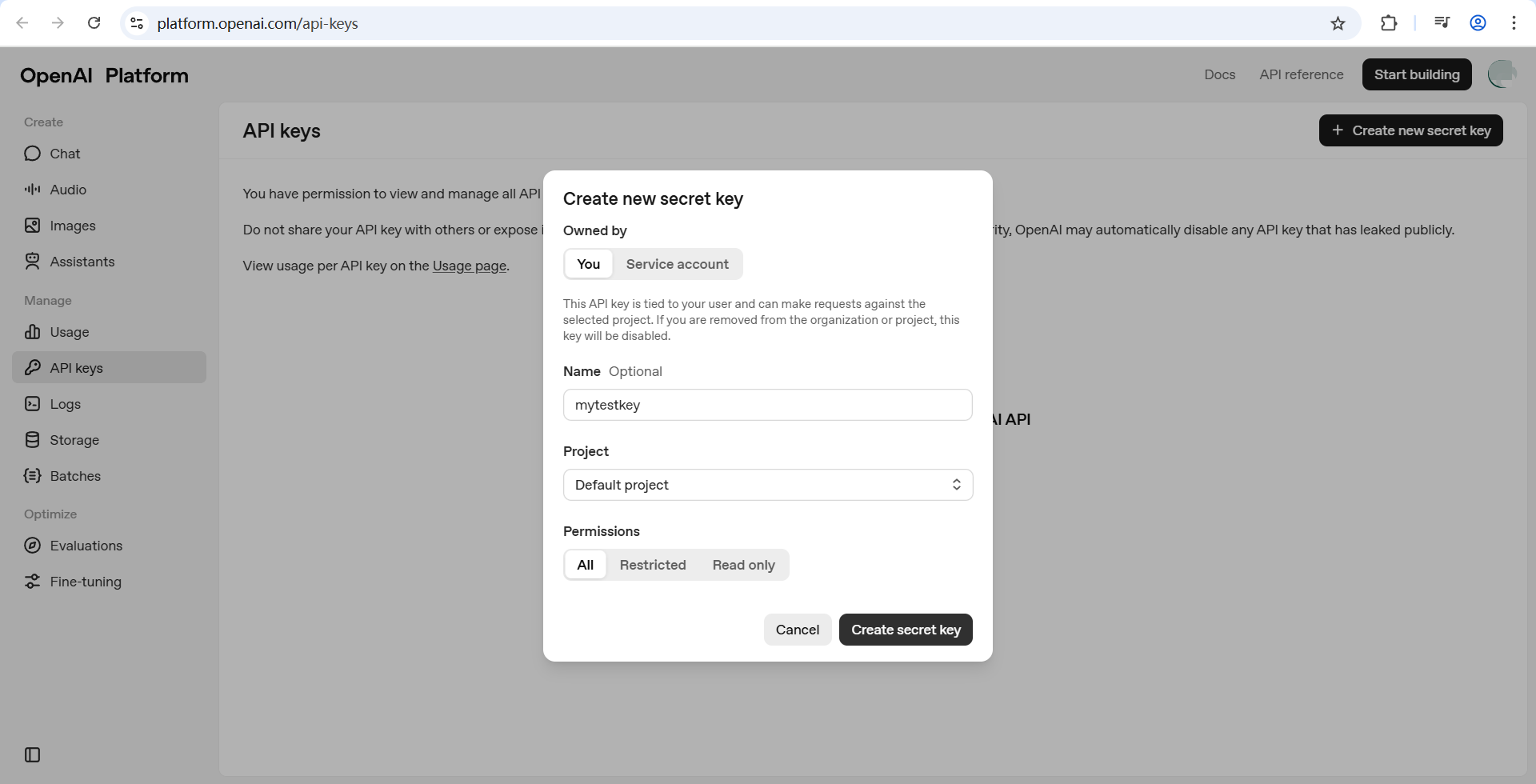Open Batches in the sidebar

pyautogui.click(x=109, y=476)
